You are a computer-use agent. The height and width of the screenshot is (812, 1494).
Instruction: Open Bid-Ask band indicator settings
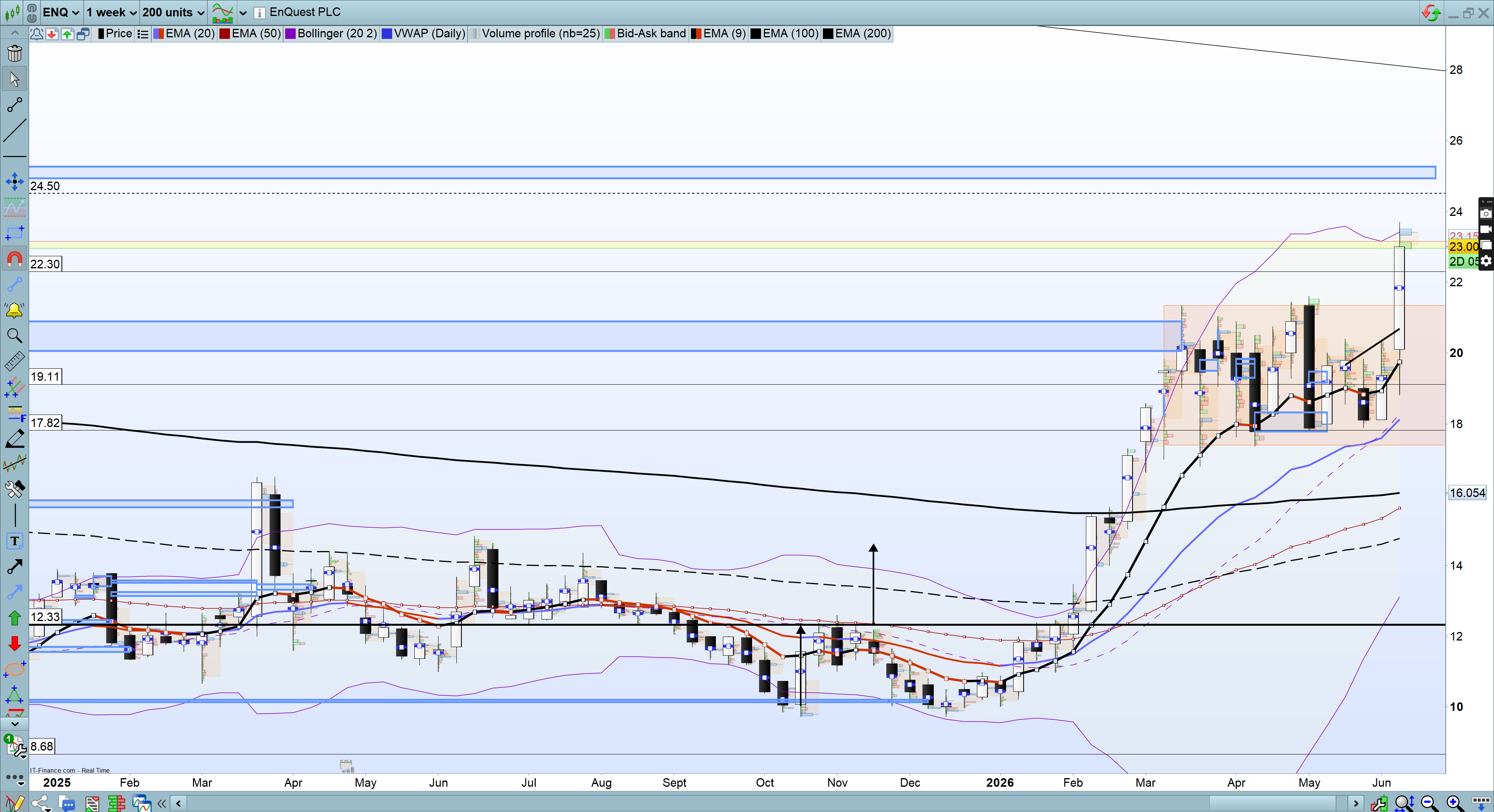coord(645,33)
